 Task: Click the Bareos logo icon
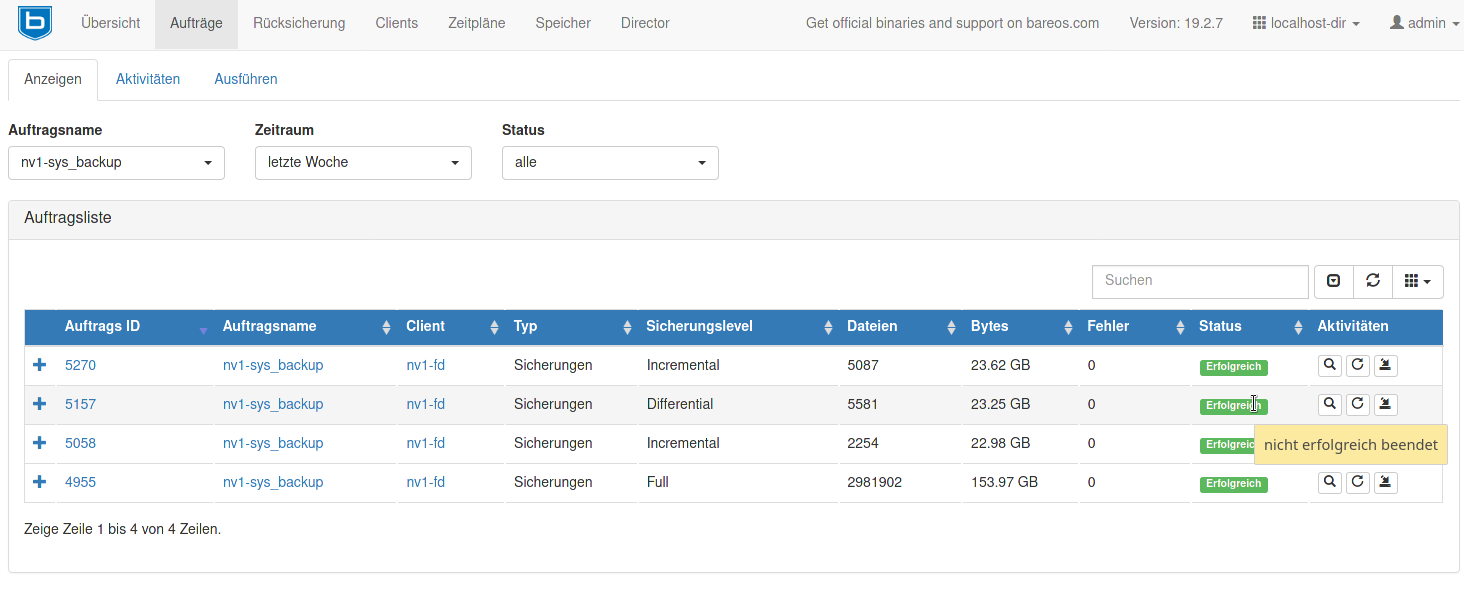pos(35,22)
